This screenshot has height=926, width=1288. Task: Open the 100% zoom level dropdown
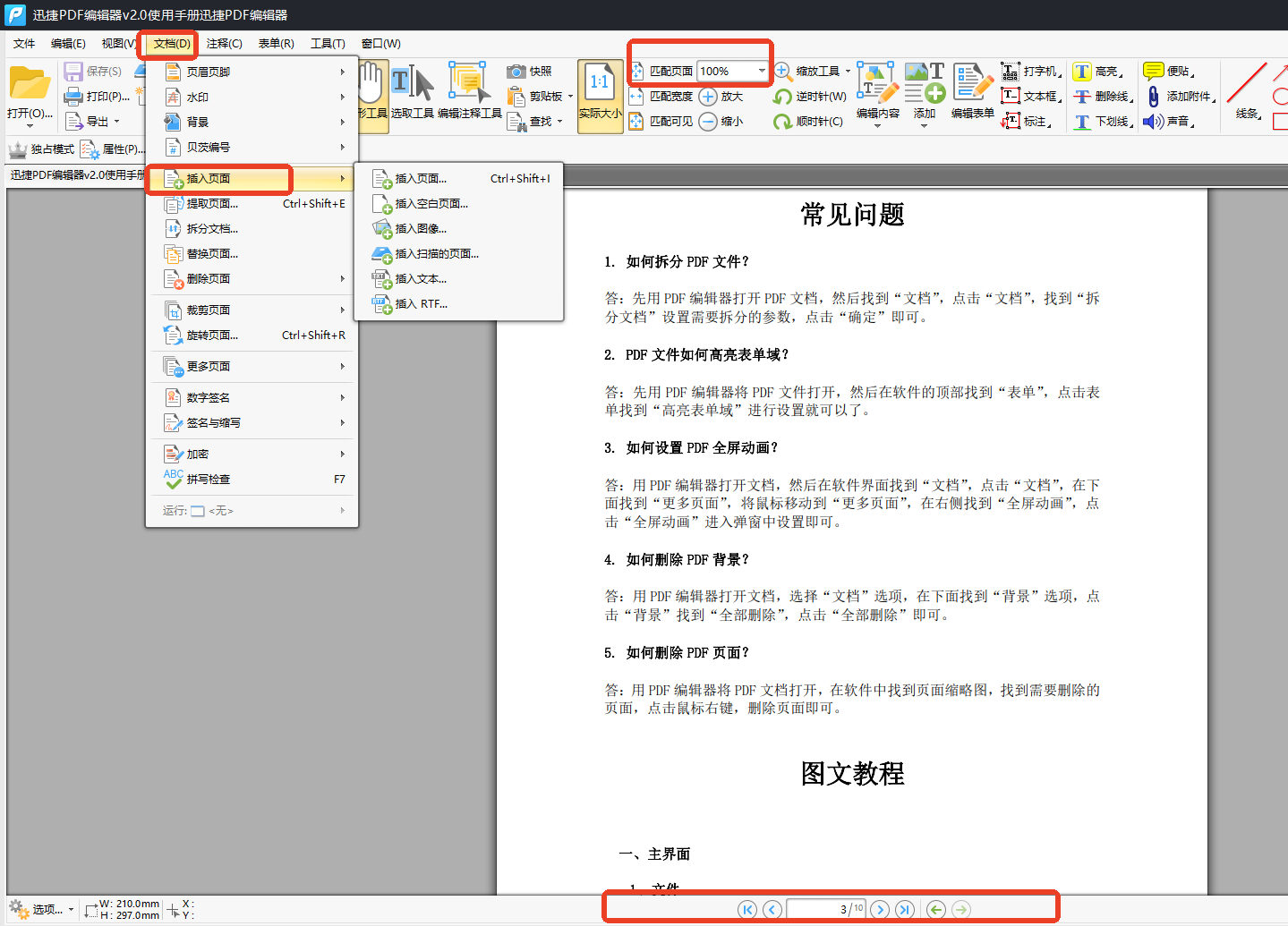click(x=762, y=71)
